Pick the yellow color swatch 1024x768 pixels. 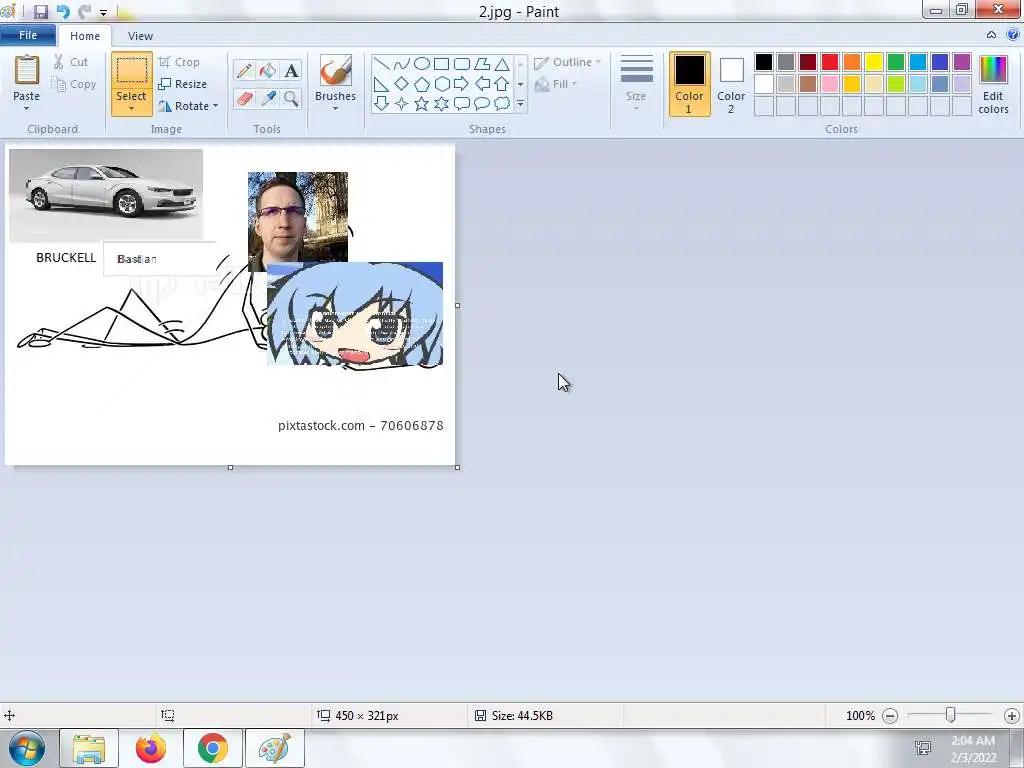click(x=874, y=62)
